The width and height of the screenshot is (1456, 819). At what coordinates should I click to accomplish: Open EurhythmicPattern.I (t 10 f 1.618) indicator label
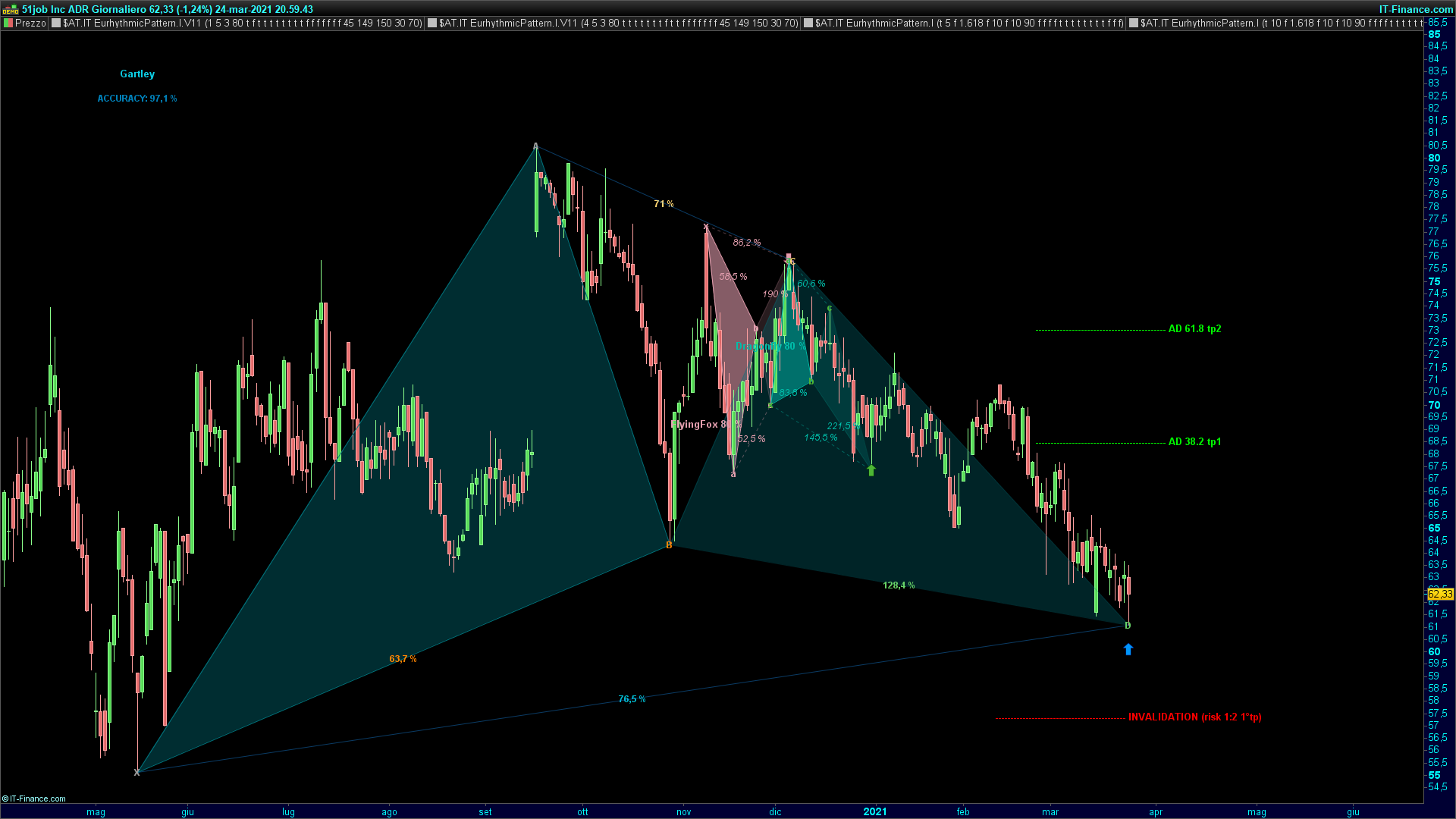click(x=1282, y=24)
